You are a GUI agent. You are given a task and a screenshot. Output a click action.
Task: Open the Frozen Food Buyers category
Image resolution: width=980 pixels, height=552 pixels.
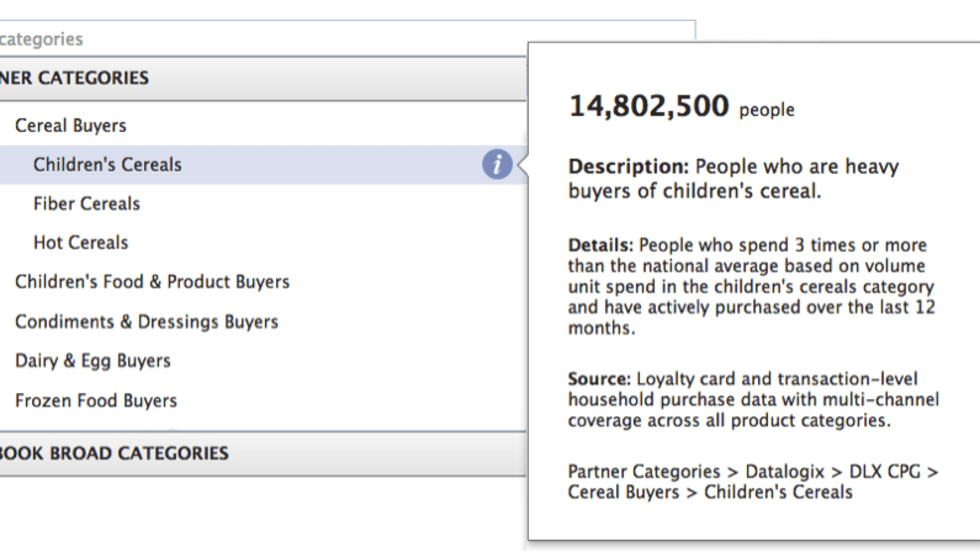coord(96,401)
